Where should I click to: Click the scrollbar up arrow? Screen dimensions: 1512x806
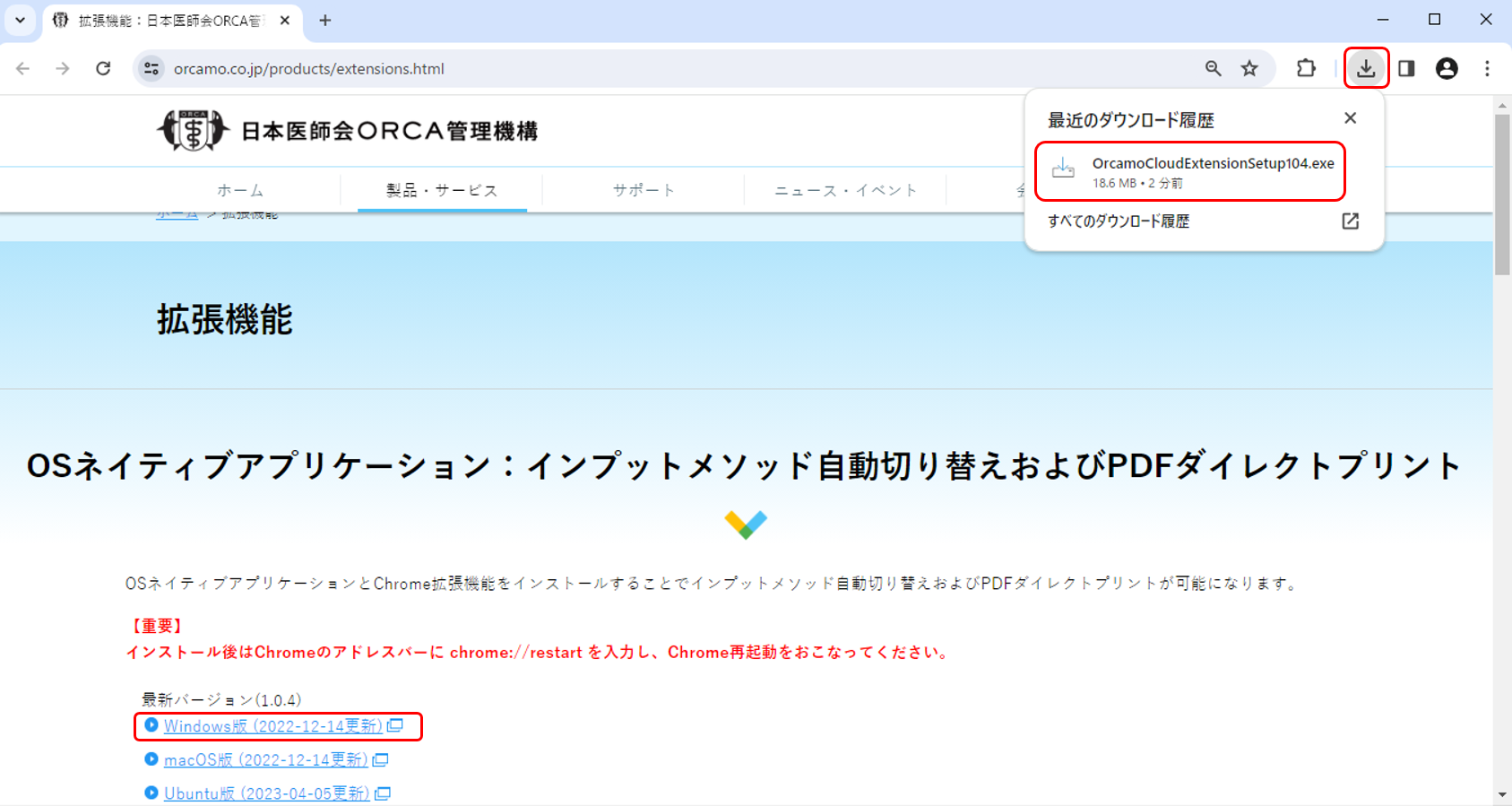(1502, 105)
